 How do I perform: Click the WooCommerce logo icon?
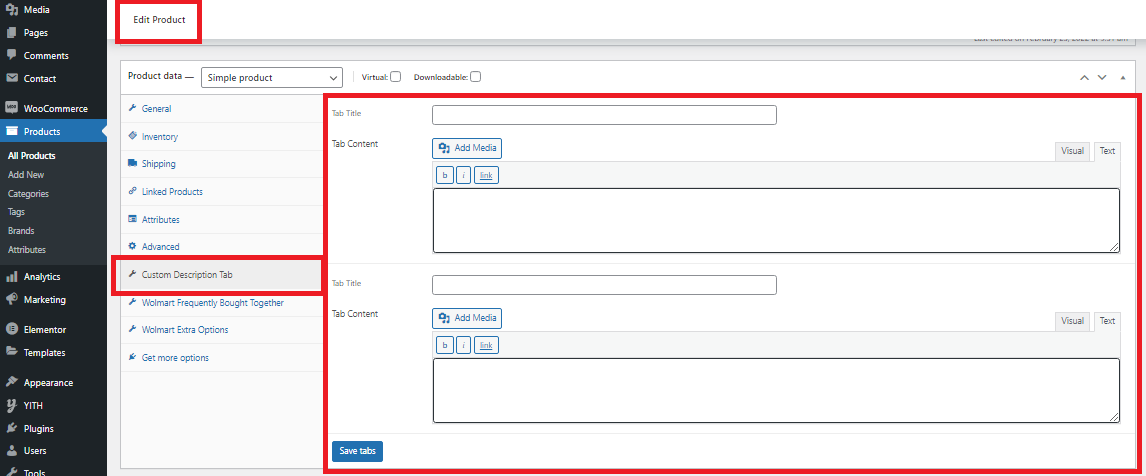click(12, 108)
